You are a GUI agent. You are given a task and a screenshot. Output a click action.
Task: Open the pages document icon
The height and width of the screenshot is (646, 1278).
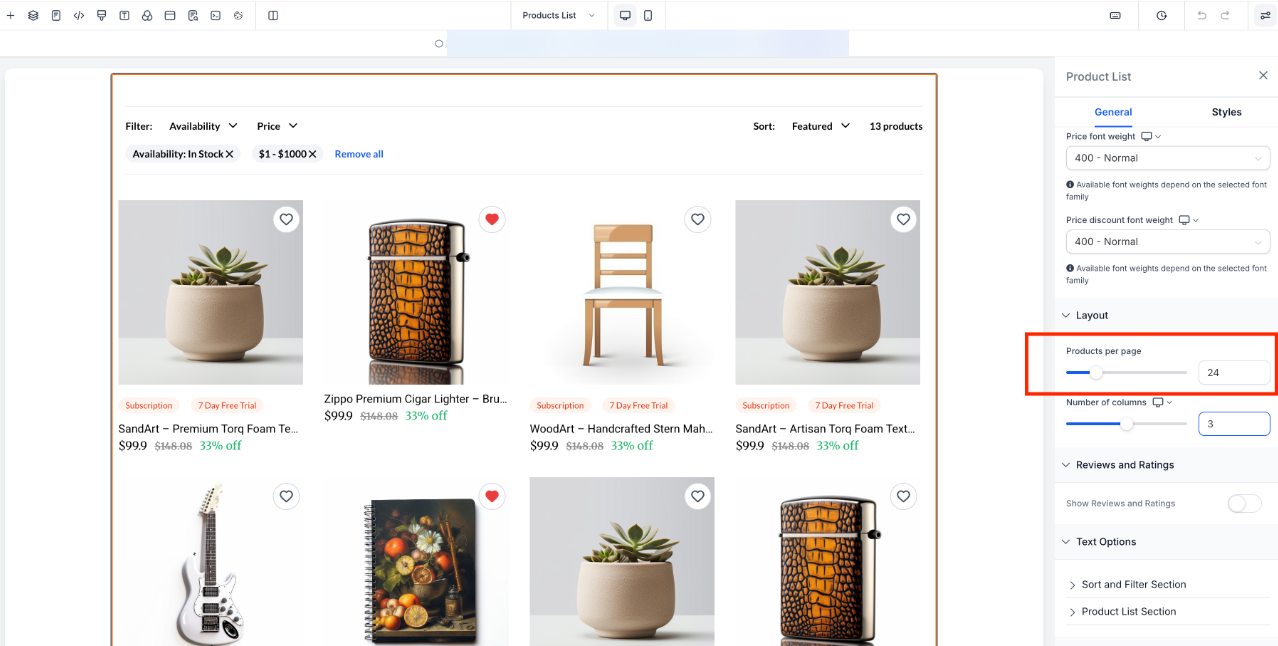[x=56, y=15]
